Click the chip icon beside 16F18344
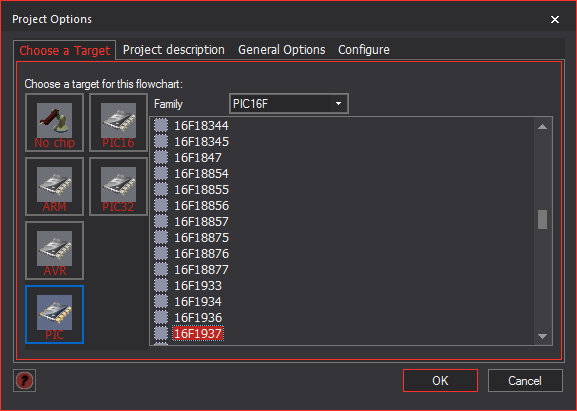Screen dimensions: 577x411 [161, 125]
